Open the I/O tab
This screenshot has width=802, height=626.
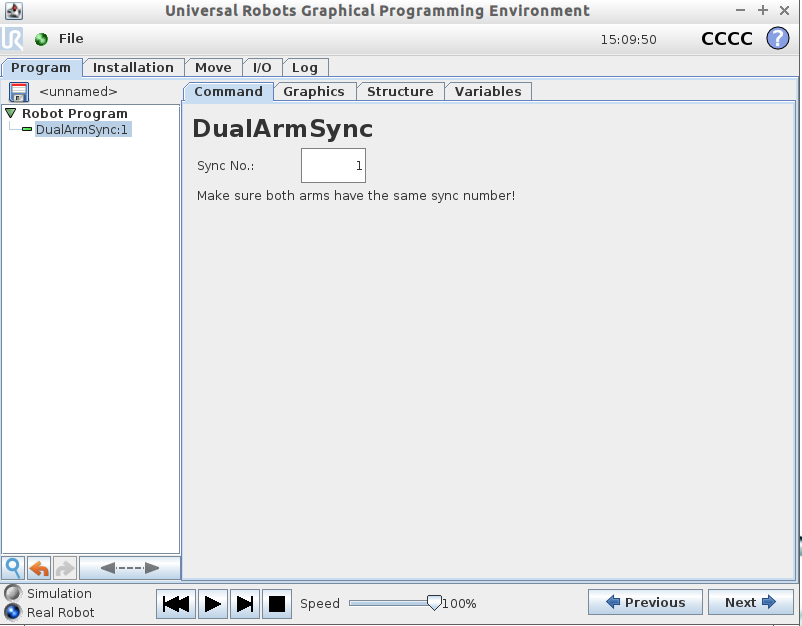(262, 68)
